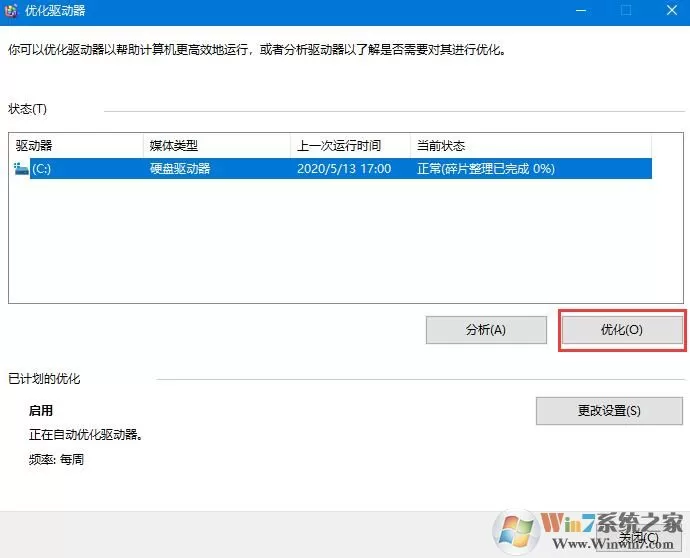Sort by the 驱动器 column header
This screenshot has height=558, width=690.
click(x=76, y=146)
